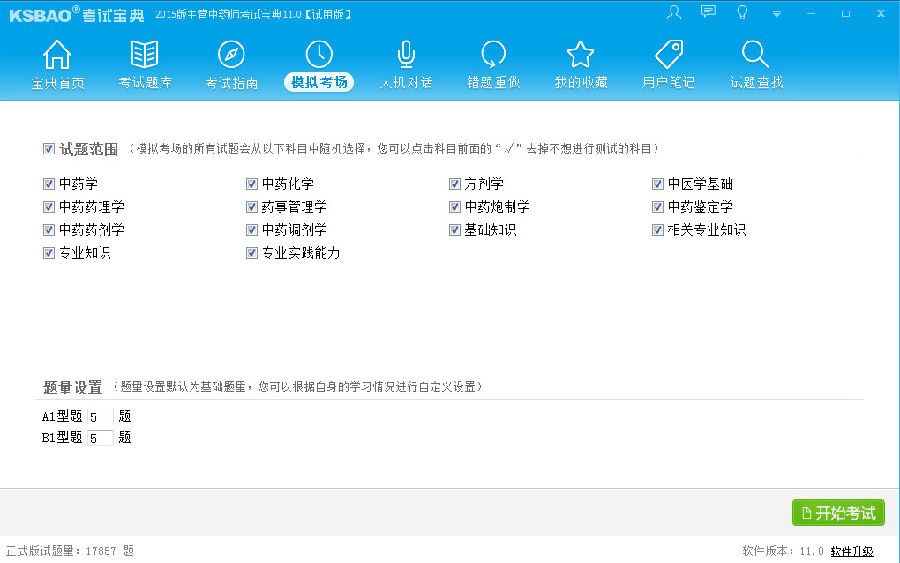Uncheck the 中药学 subject
The image size is (900, 563).
pyautogui.click(x=49, y=184)
